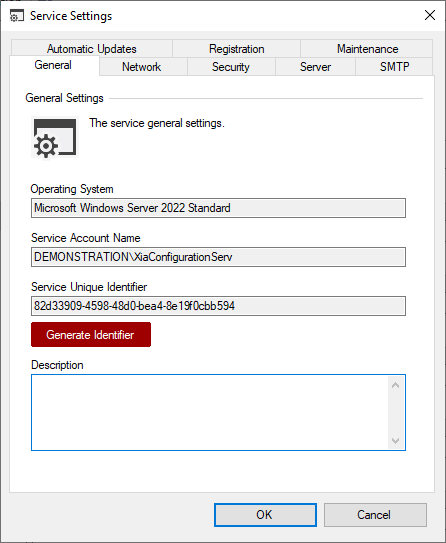Open the Automatic Updates tab
The height and width of the screenshot is (543, 446).
(x=92, y=48)
